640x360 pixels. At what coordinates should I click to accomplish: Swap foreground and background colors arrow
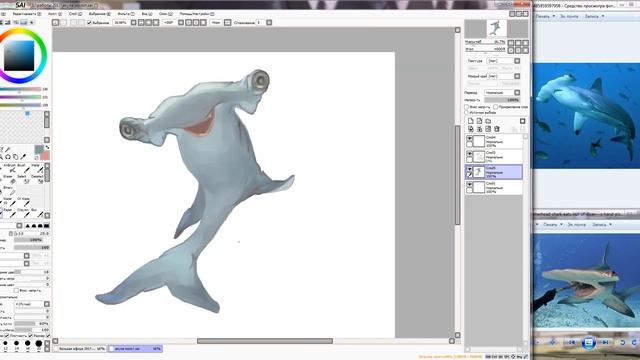pyautogui.click(x=47, y=147)
